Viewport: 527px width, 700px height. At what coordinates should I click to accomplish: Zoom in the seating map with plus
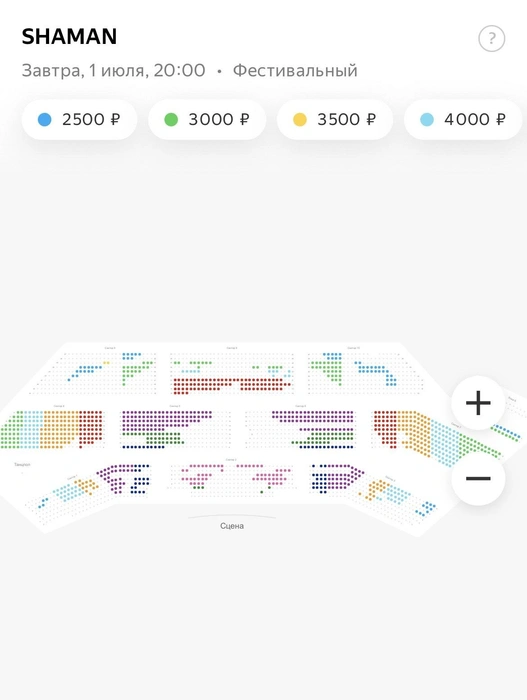coord(478,403)
